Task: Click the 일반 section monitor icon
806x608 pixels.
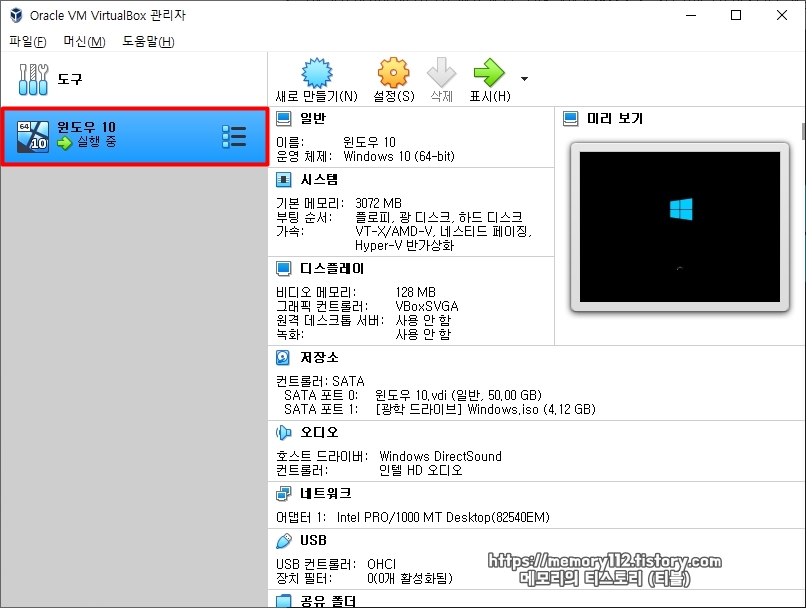Action: coord(283,119)
